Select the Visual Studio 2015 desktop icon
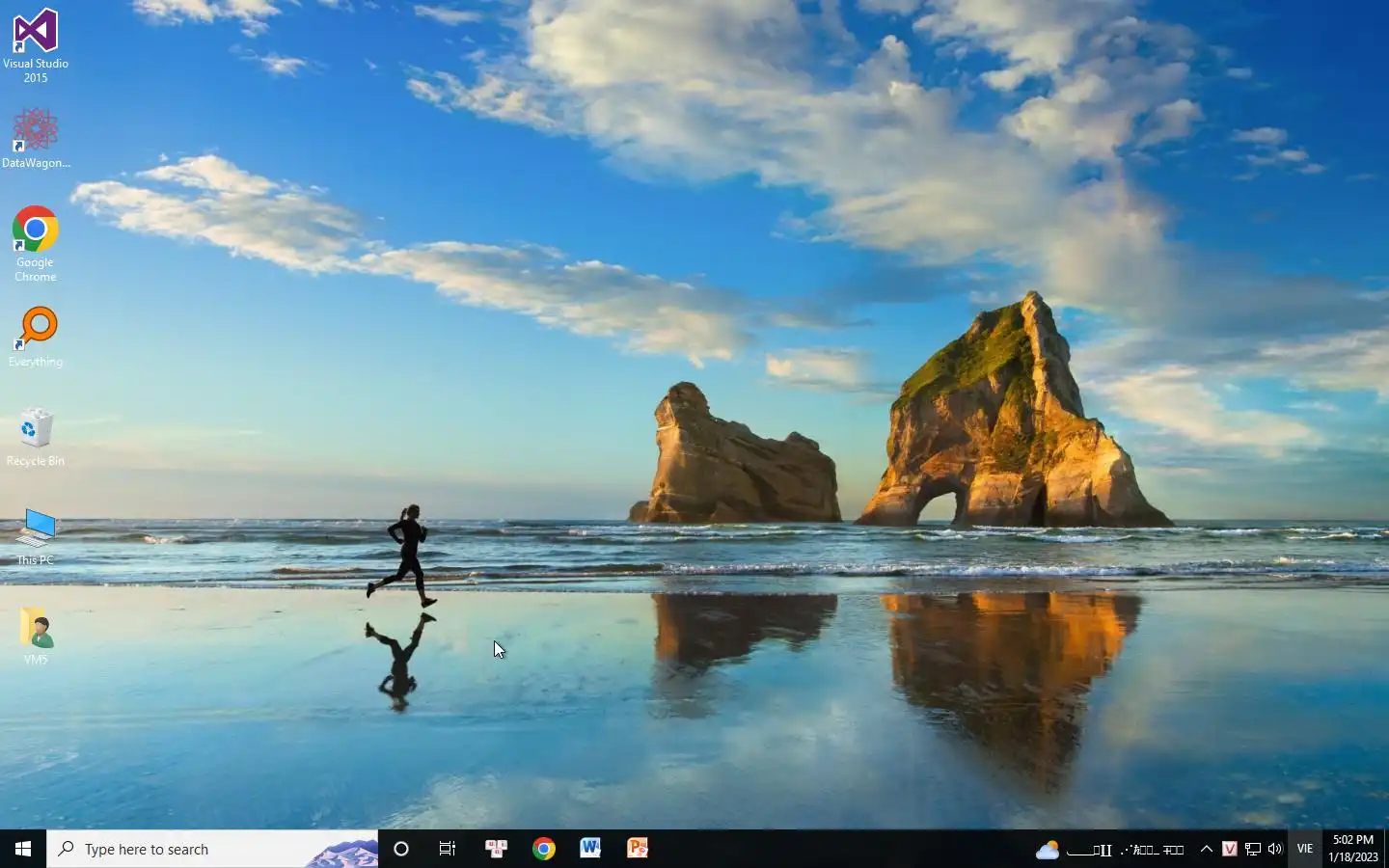 coord(36,45)
